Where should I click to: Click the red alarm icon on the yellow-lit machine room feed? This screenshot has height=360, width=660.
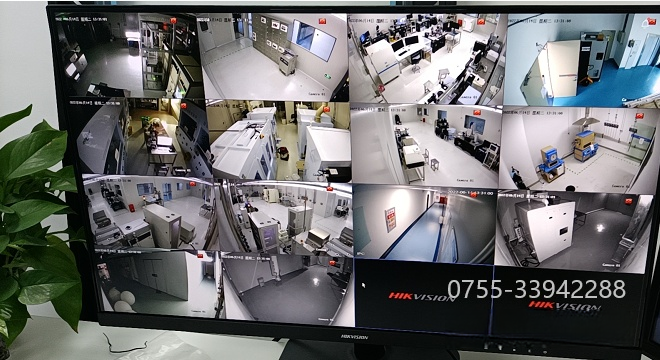(x=327, y=109)
